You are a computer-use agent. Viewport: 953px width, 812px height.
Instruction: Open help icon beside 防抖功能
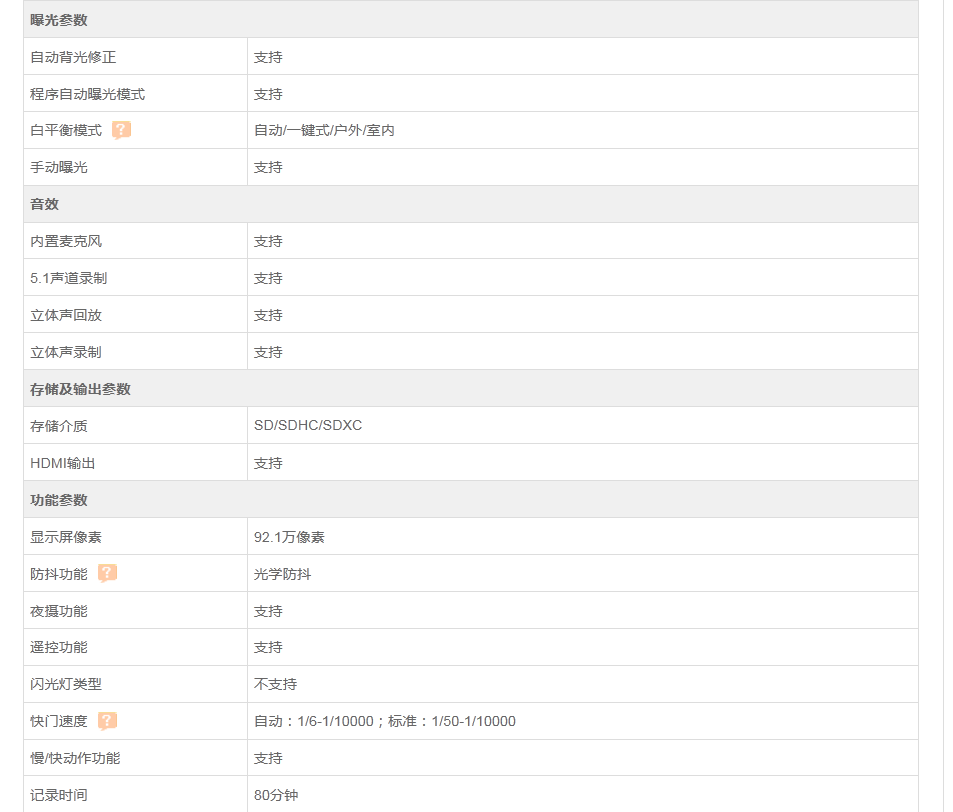tap(108, 573)
